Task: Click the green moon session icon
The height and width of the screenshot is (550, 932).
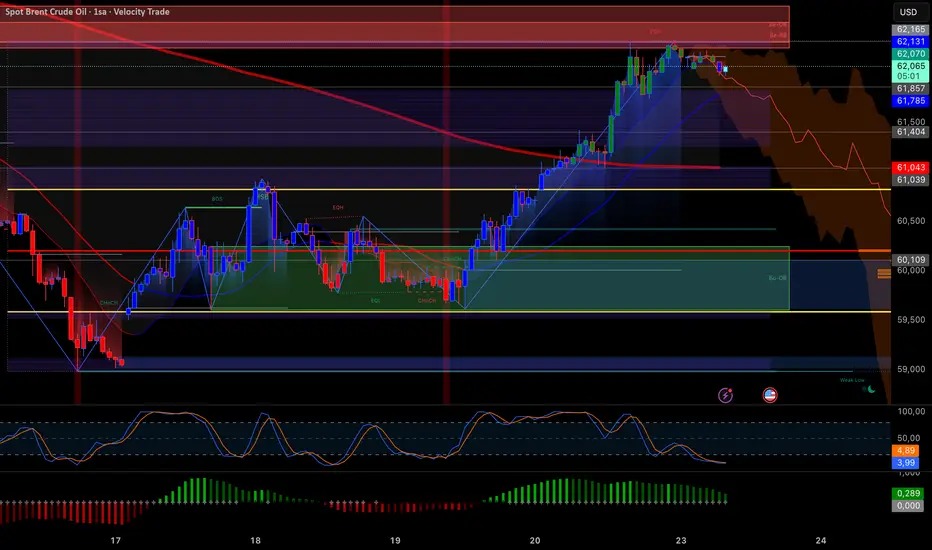Action: [871, 389]
